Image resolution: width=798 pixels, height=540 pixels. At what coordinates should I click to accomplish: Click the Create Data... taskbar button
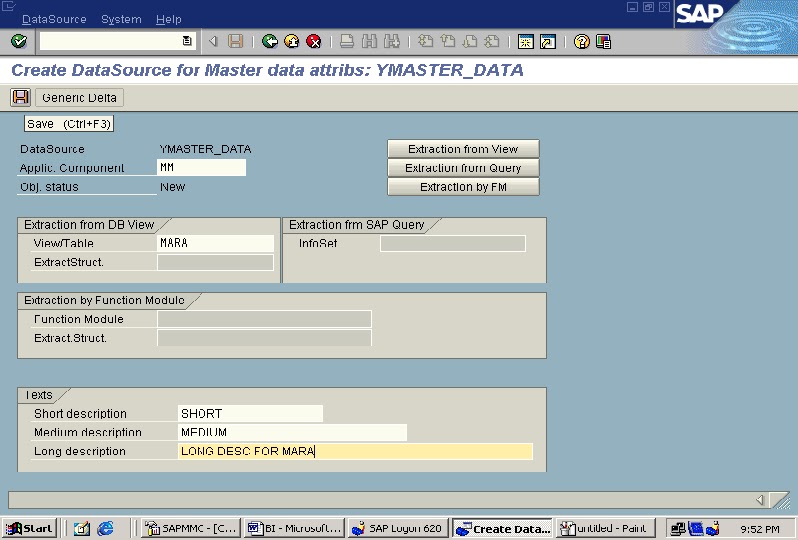[502, 528]
